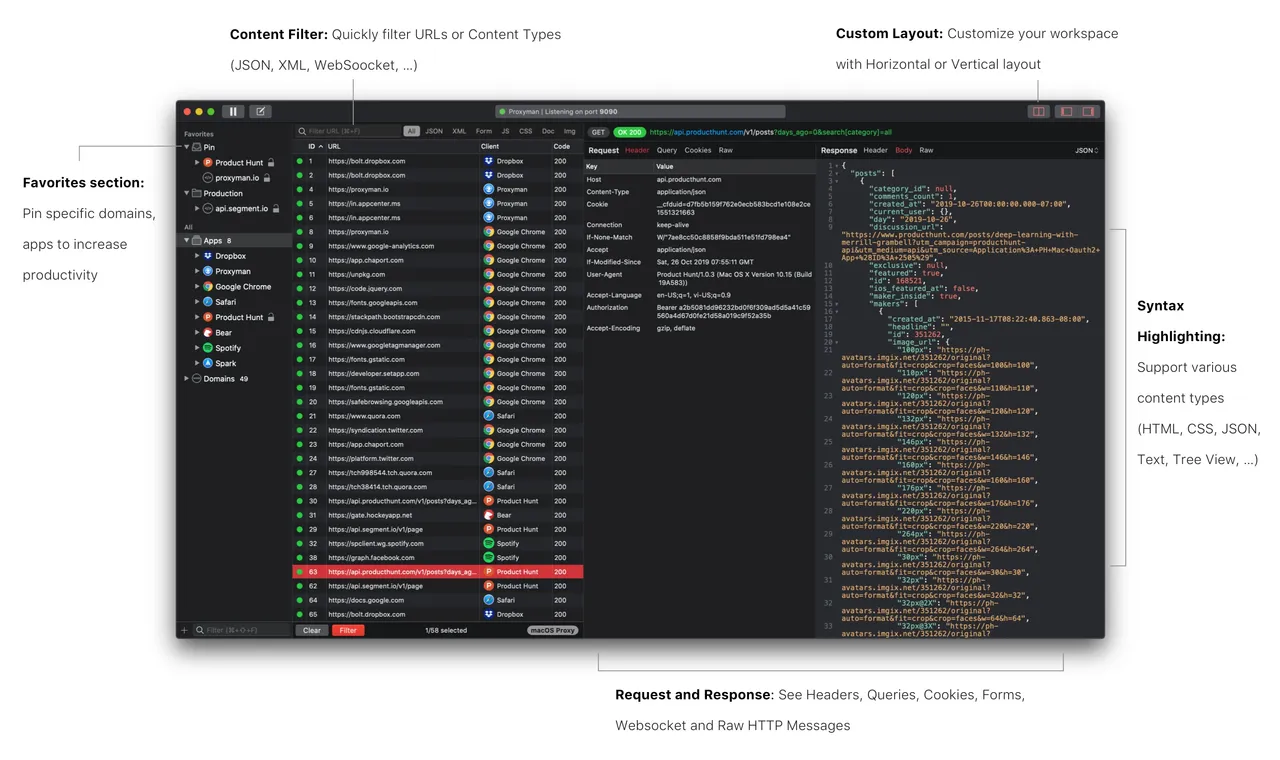Click Safari client icon in row 21
Screen dimensions: 1280x760
pyautogui.click(x=489, y=416)
